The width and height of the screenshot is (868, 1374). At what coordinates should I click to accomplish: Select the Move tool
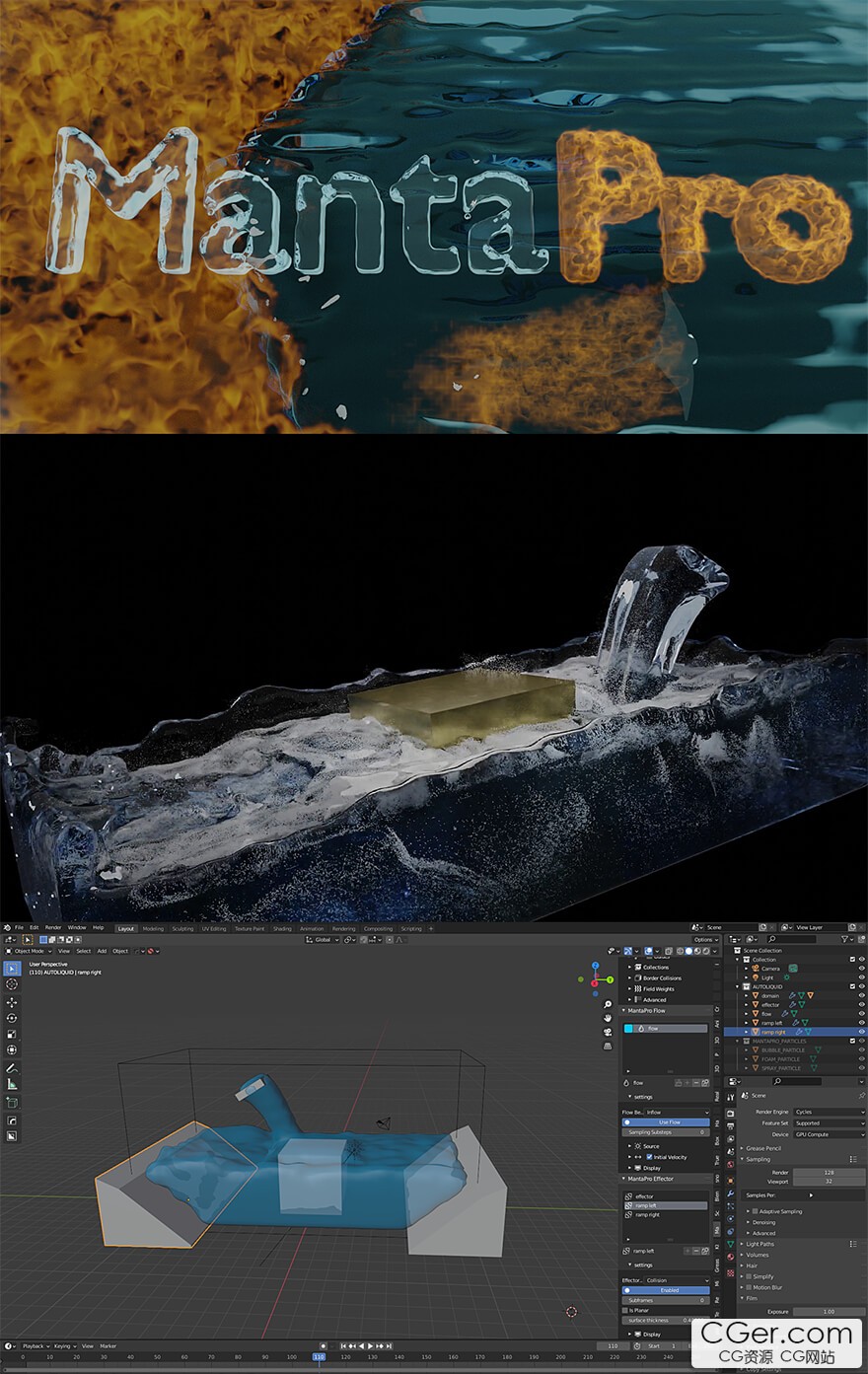[x=12, y=1001]
